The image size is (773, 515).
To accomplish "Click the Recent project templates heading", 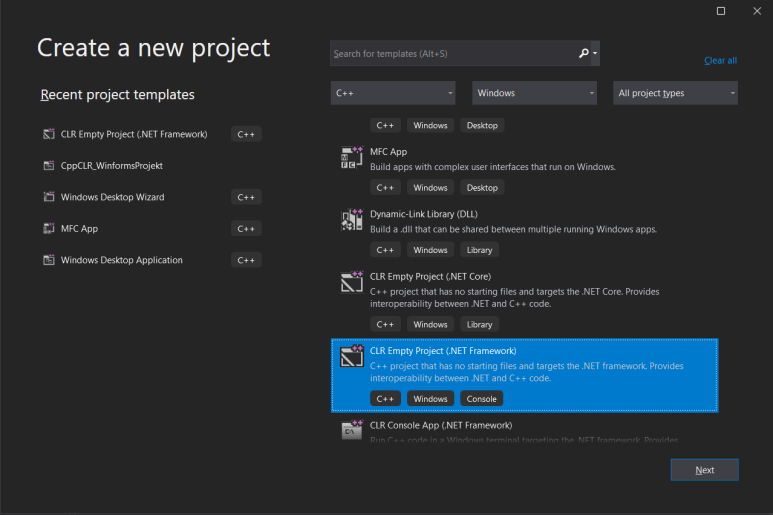I will point(117,95).
